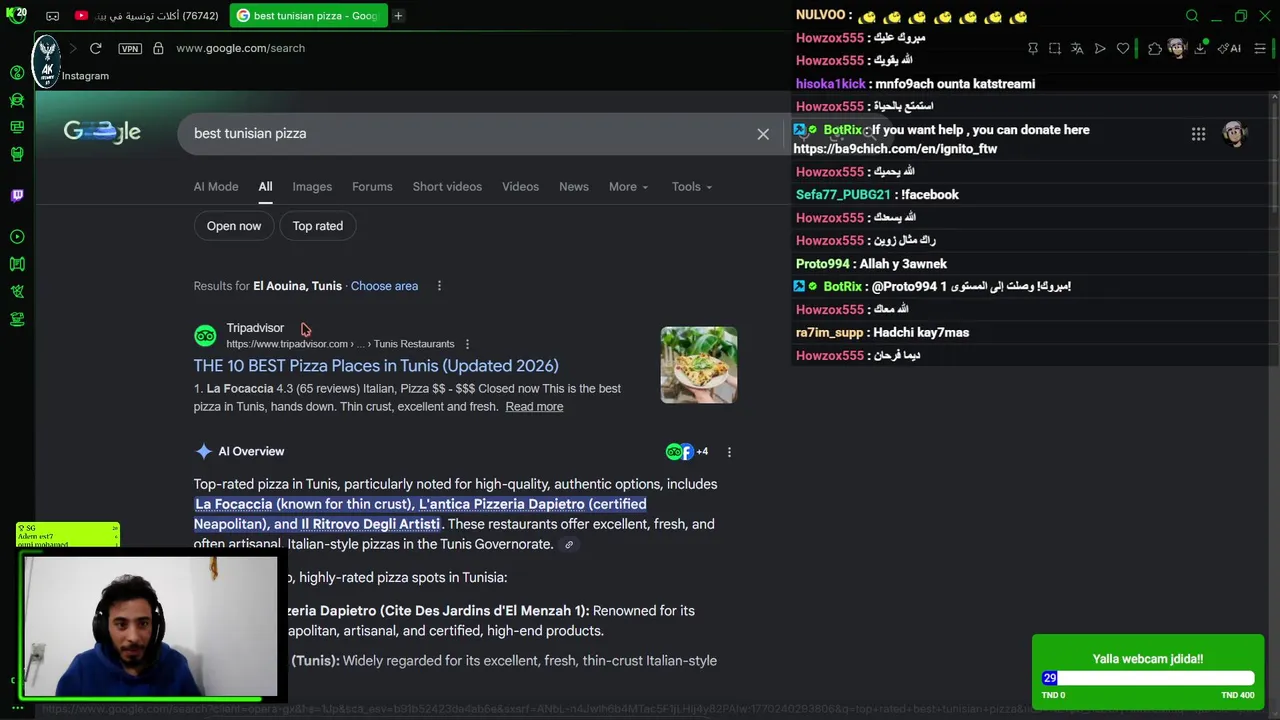Open the Opera GX menu logo
Viewport: 1280px width, 720px height.
click(x=15, y=15)
